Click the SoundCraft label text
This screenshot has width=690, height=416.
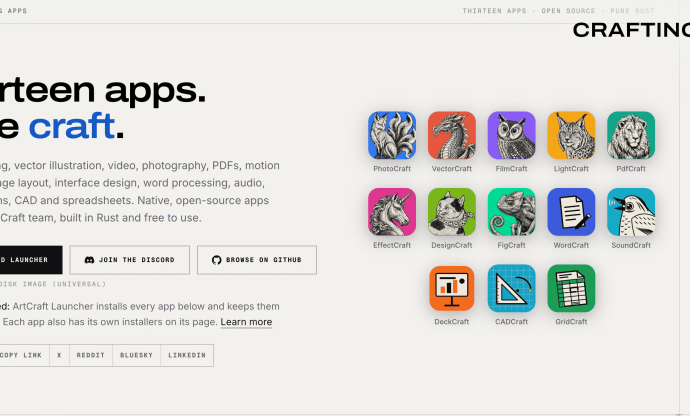(x=631, y=245)
